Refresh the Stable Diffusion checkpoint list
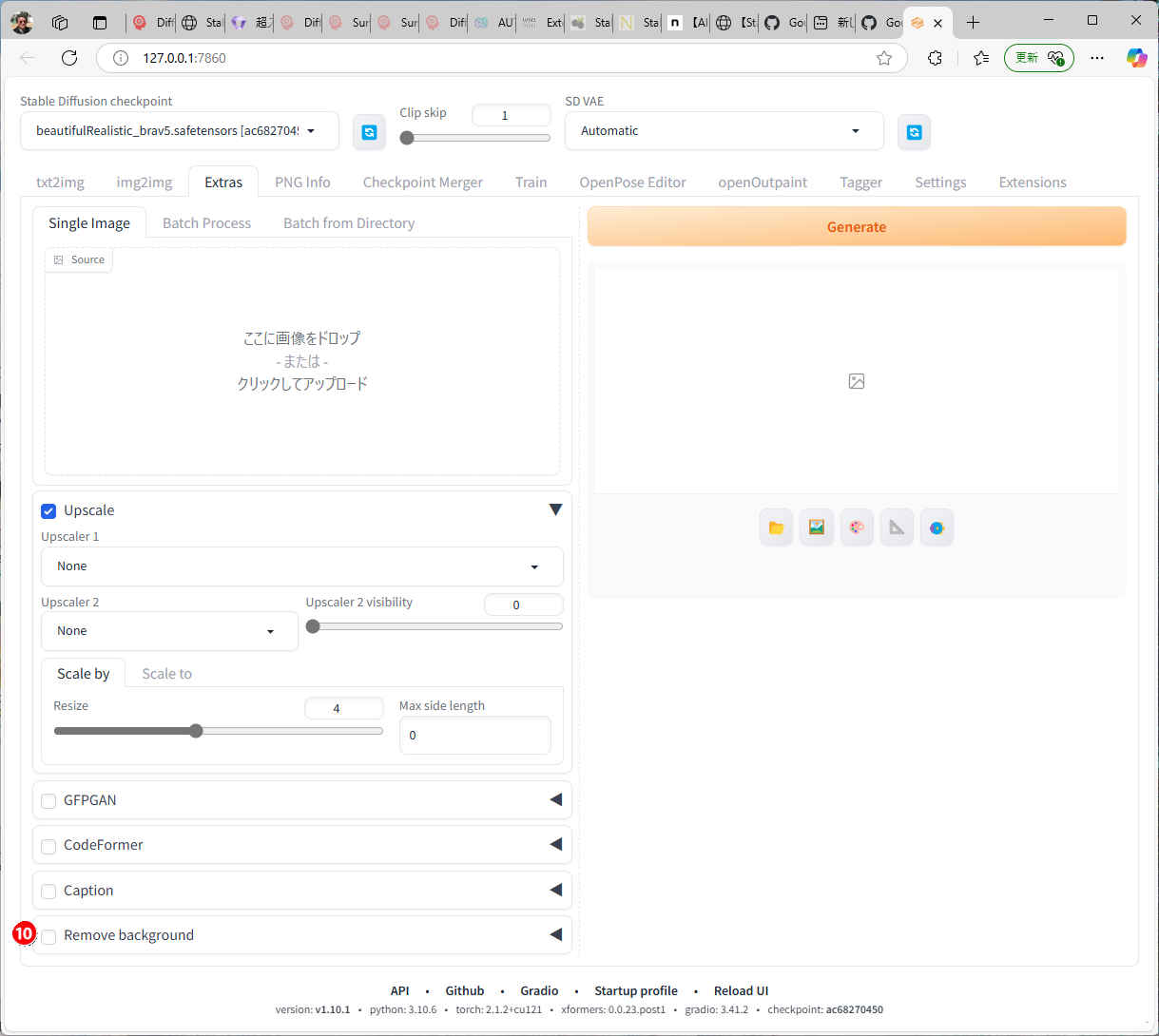This screenshot has width=1159, height=1036. click(370, 132)
